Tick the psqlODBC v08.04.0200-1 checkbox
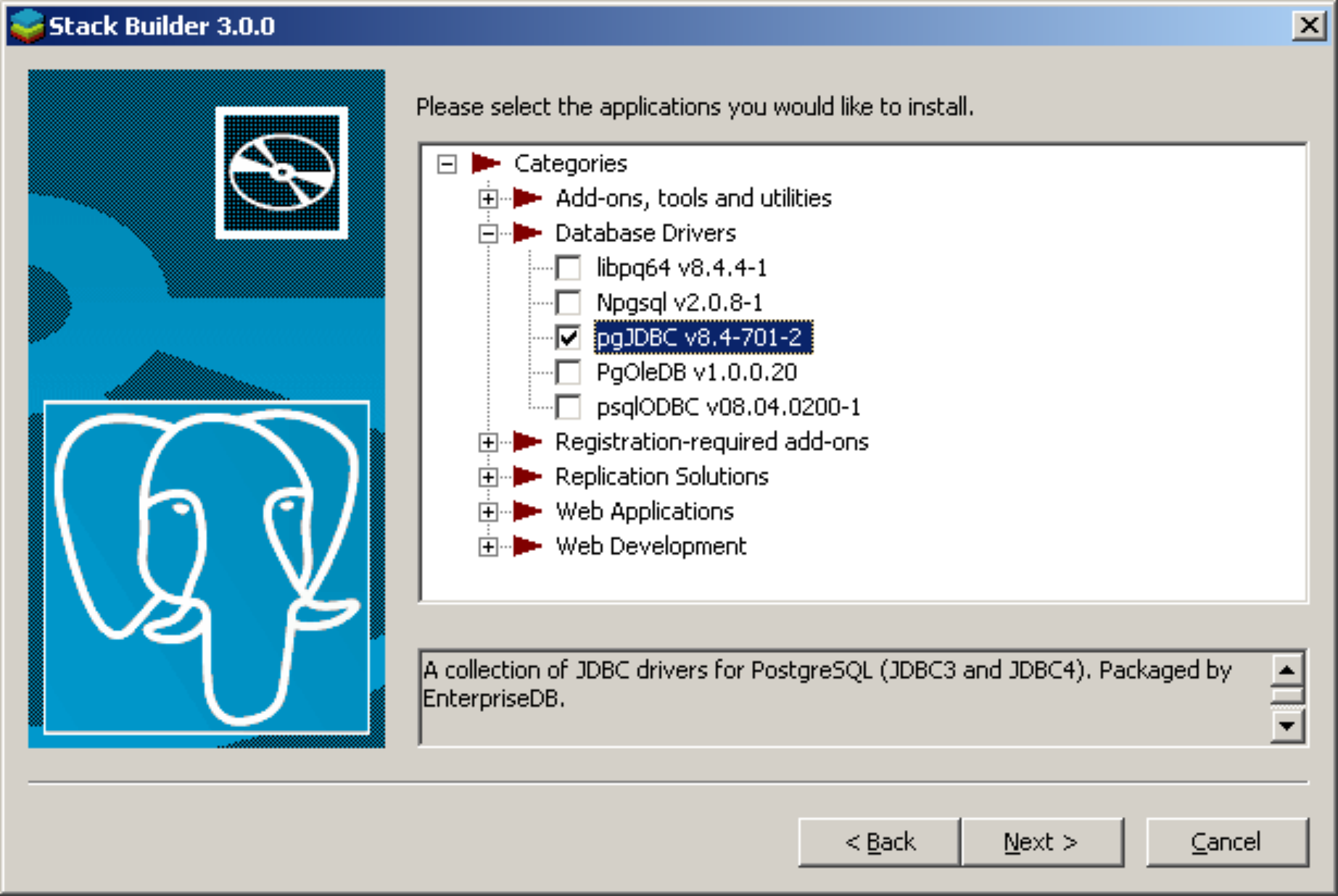Viewport: 1338px width, 896px height. (x=568, y=407)
